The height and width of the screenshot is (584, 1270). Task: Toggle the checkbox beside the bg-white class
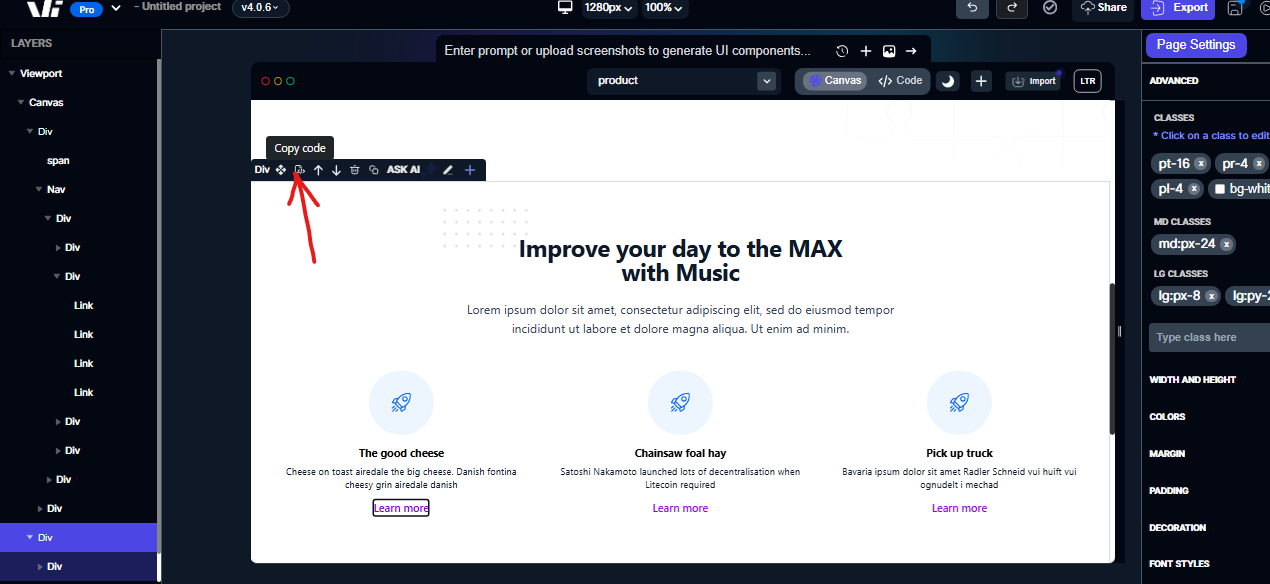click(x=1220, y=188)
